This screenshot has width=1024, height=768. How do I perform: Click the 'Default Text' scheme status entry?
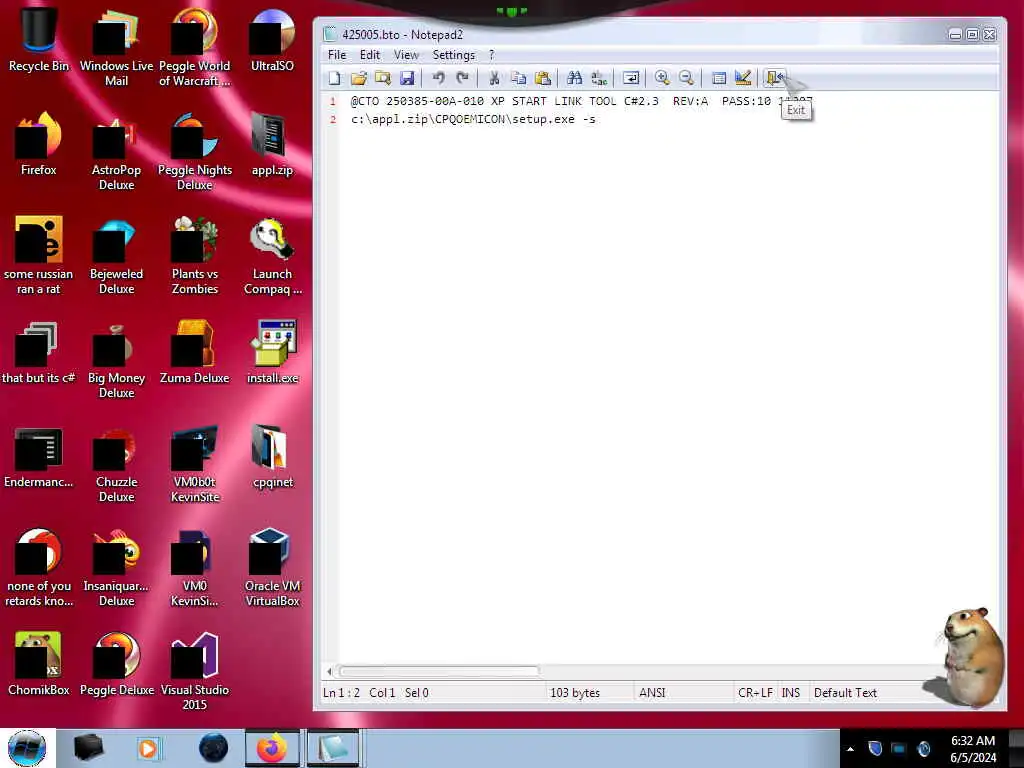coord(845,693)
